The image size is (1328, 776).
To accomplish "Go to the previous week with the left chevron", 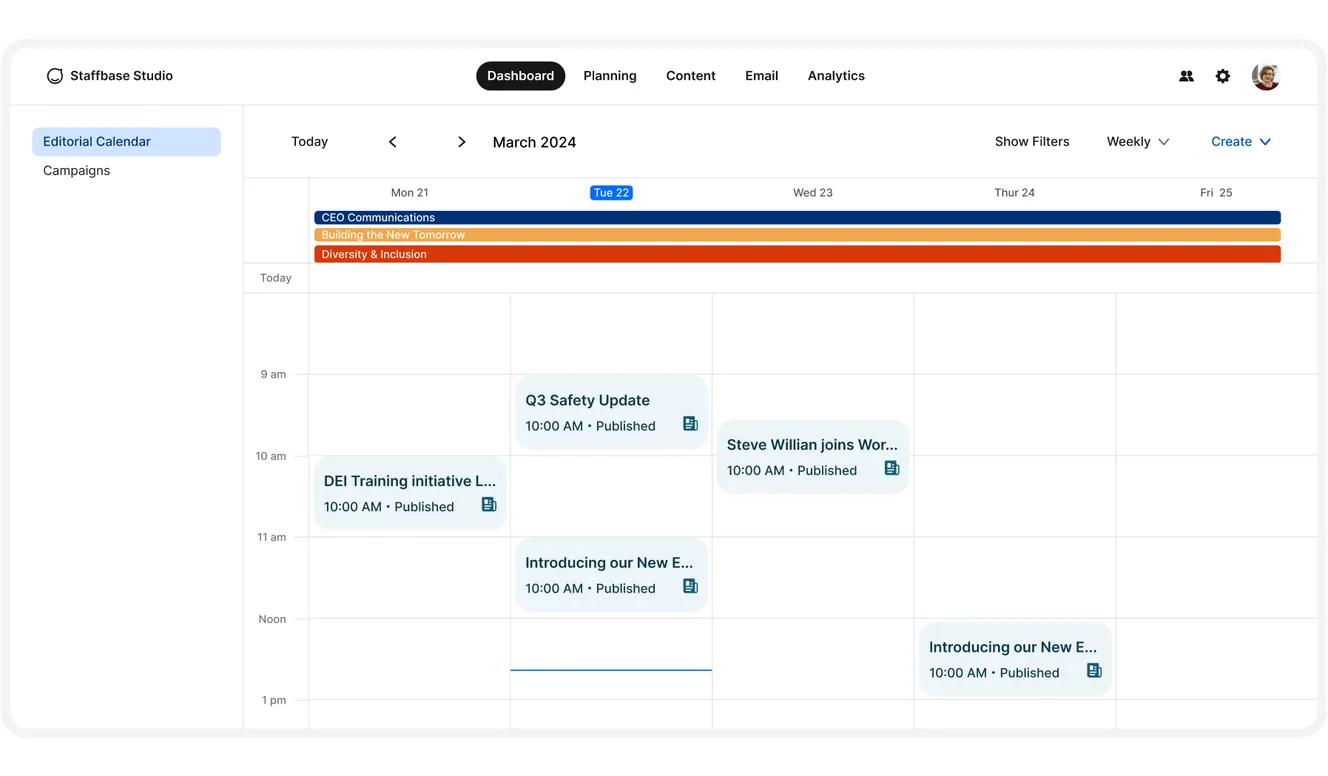I will coord(392,141).
